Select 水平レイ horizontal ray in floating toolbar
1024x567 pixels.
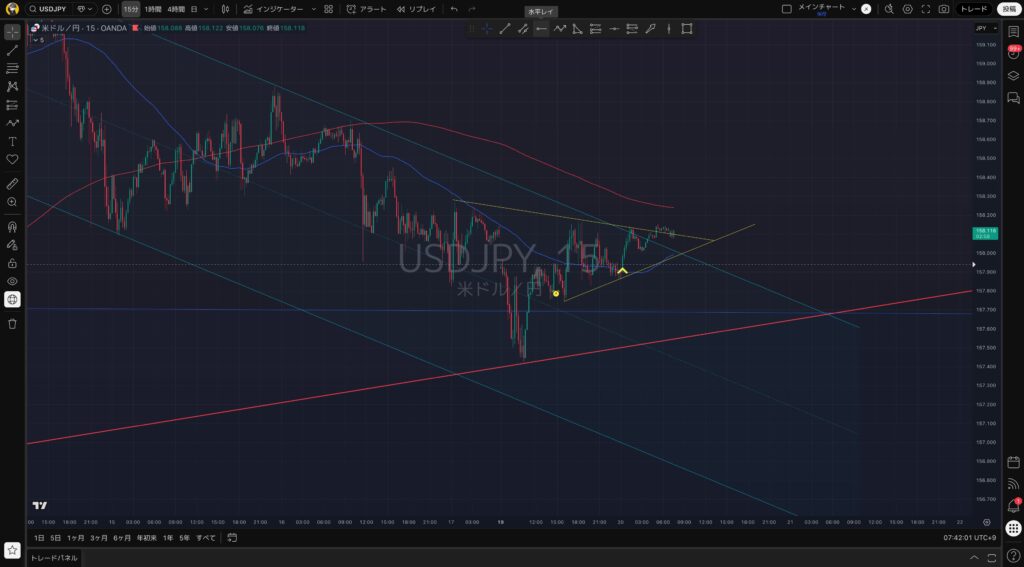(x=541, y=29)
